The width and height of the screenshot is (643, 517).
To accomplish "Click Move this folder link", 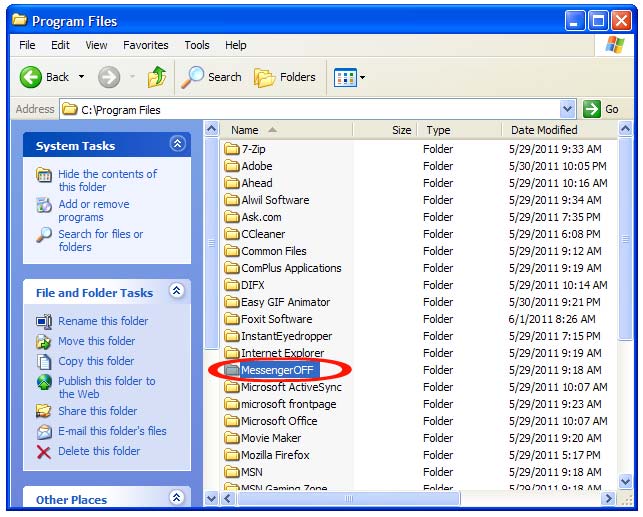I will click(x=96, y=341).
